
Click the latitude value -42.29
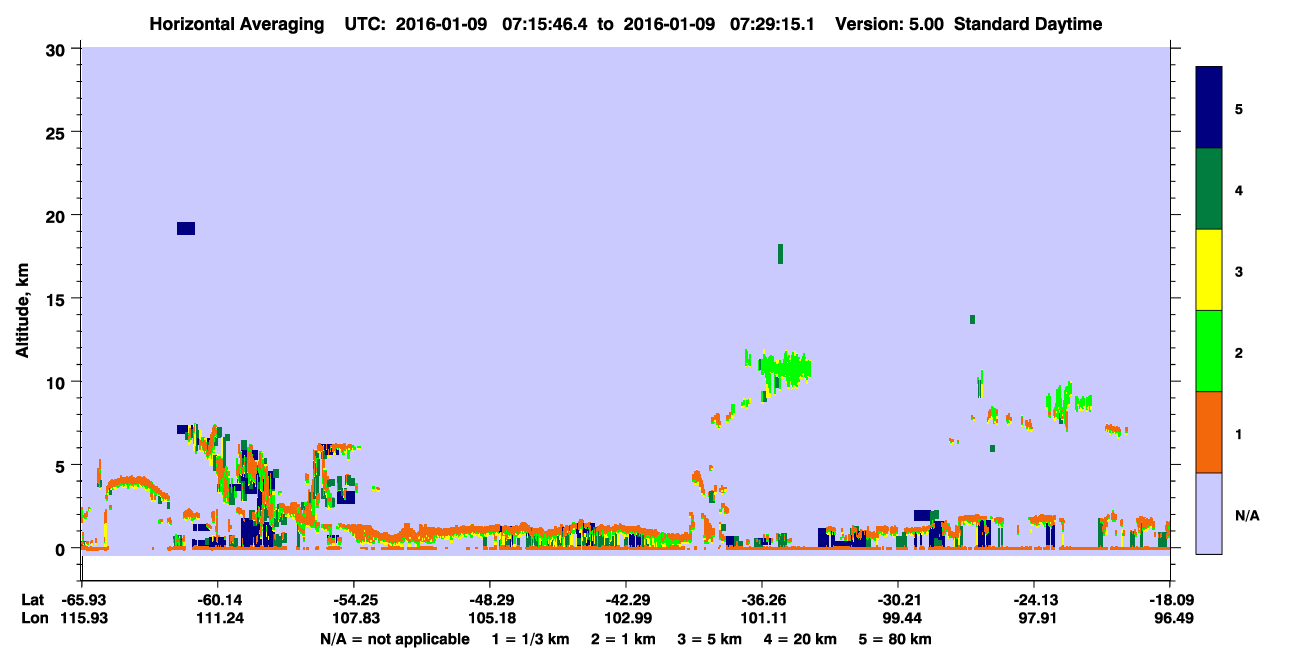pyautogui.click(x=625, y=600)
